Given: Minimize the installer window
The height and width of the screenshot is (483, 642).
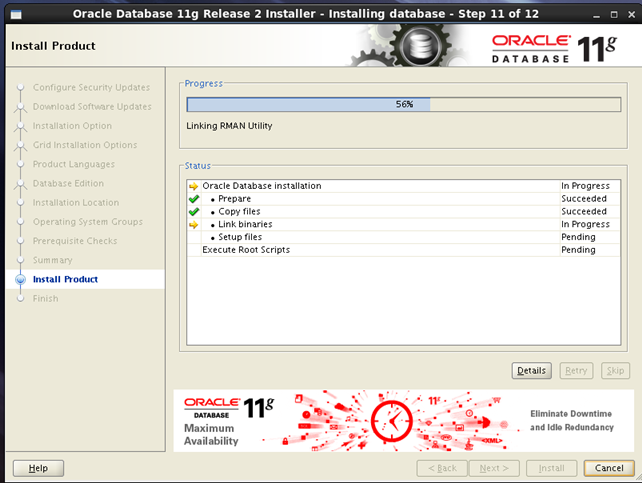Looking at the screenshot, I should pyautogui.click(x=596, y=15).
